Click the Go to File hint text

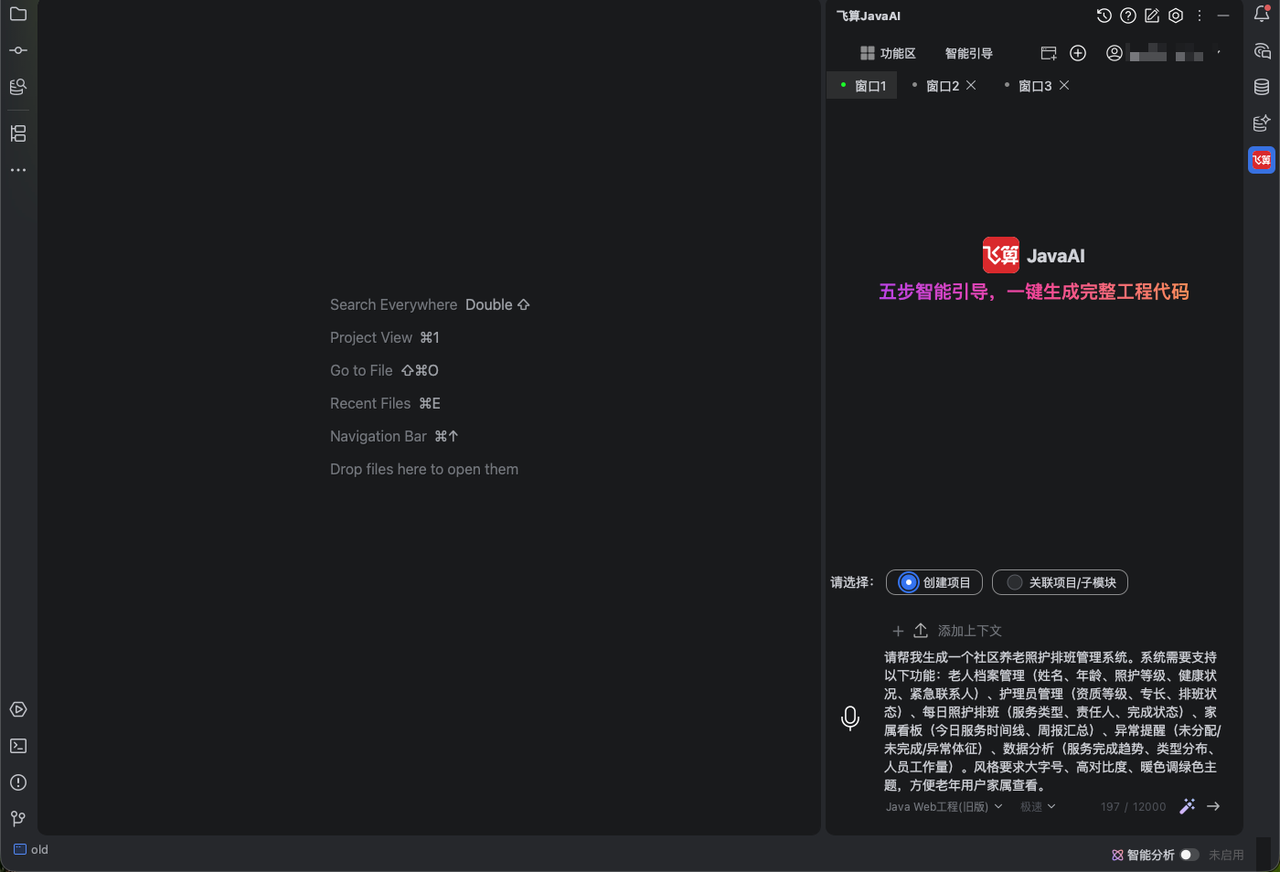pyautogui.click(x=361, y=371)
